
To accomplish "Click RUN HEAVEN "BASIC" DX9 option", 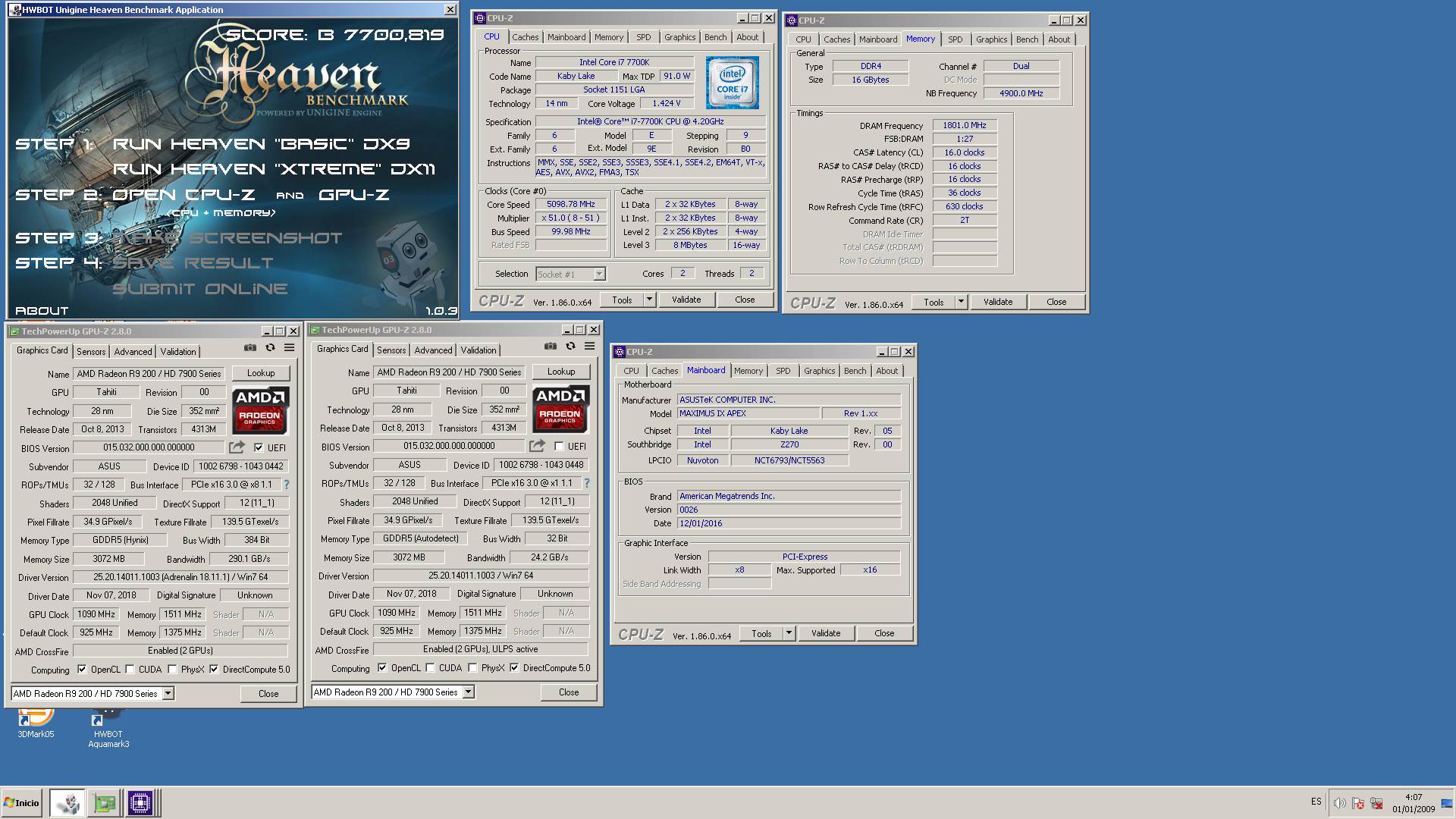I will click(x=262, y=144).
